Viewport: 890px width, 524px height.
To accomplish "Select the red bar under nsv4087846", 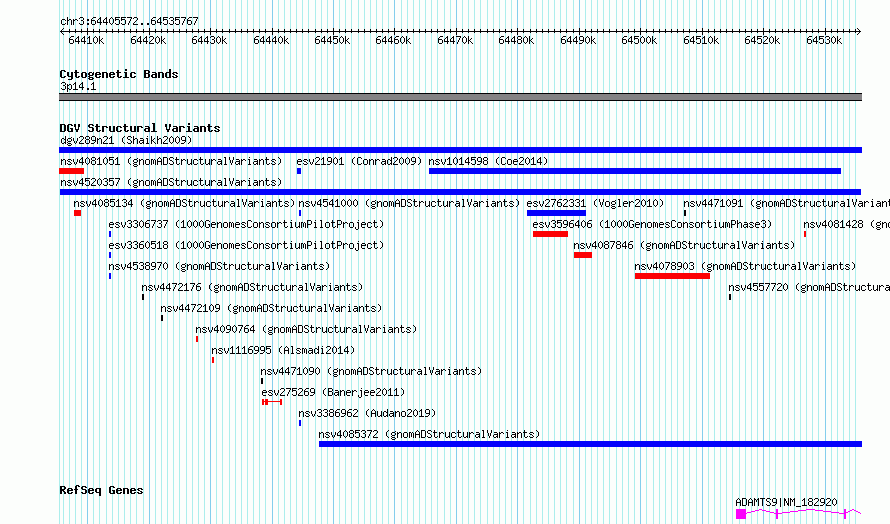I will (x=583, y=255).
